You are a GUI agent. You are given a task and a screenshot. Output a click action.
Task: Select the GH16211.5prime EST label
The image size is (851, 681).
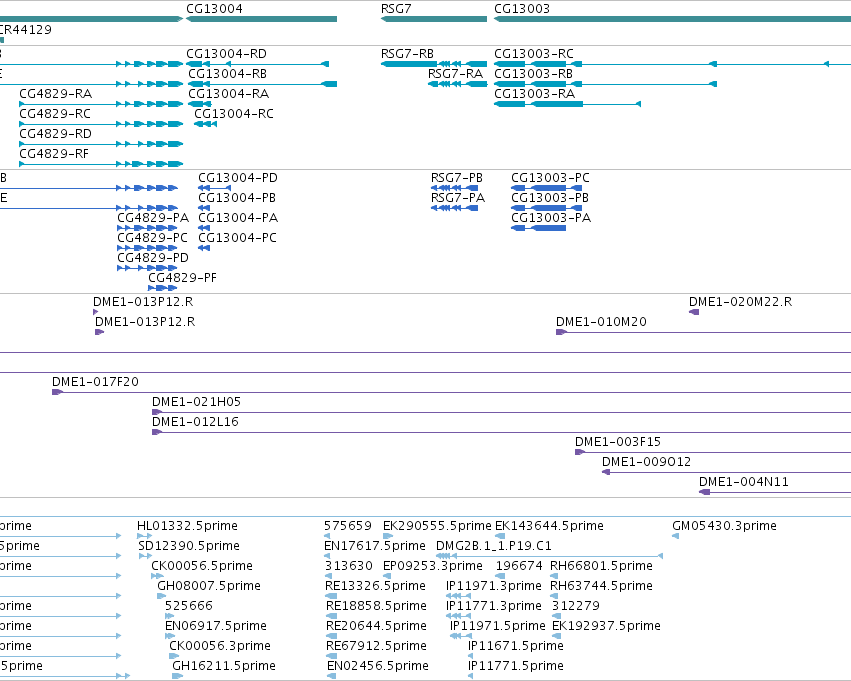(x=224, y=667)
